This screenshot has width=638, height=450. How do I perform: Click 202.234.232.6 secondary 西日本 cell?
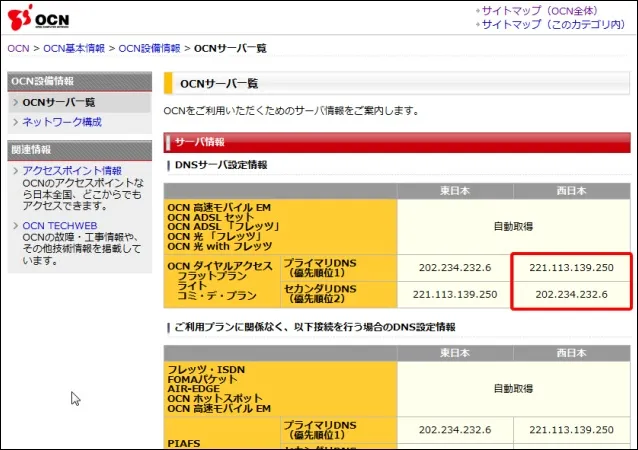tap(572, 295)
